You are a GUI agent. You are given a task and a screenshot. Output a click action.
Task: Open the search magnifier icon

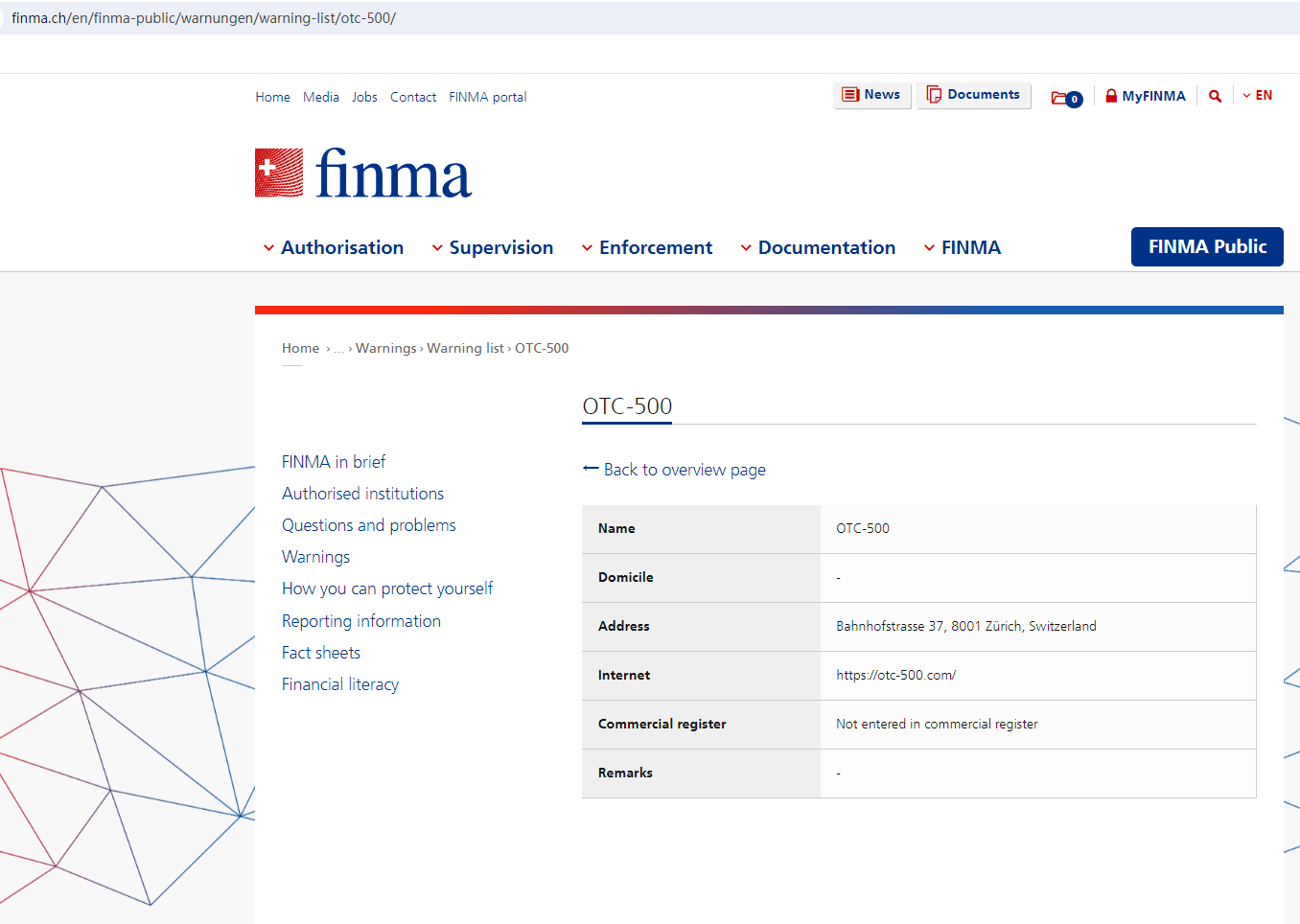pyautogui.click(x=1215, y=96)
